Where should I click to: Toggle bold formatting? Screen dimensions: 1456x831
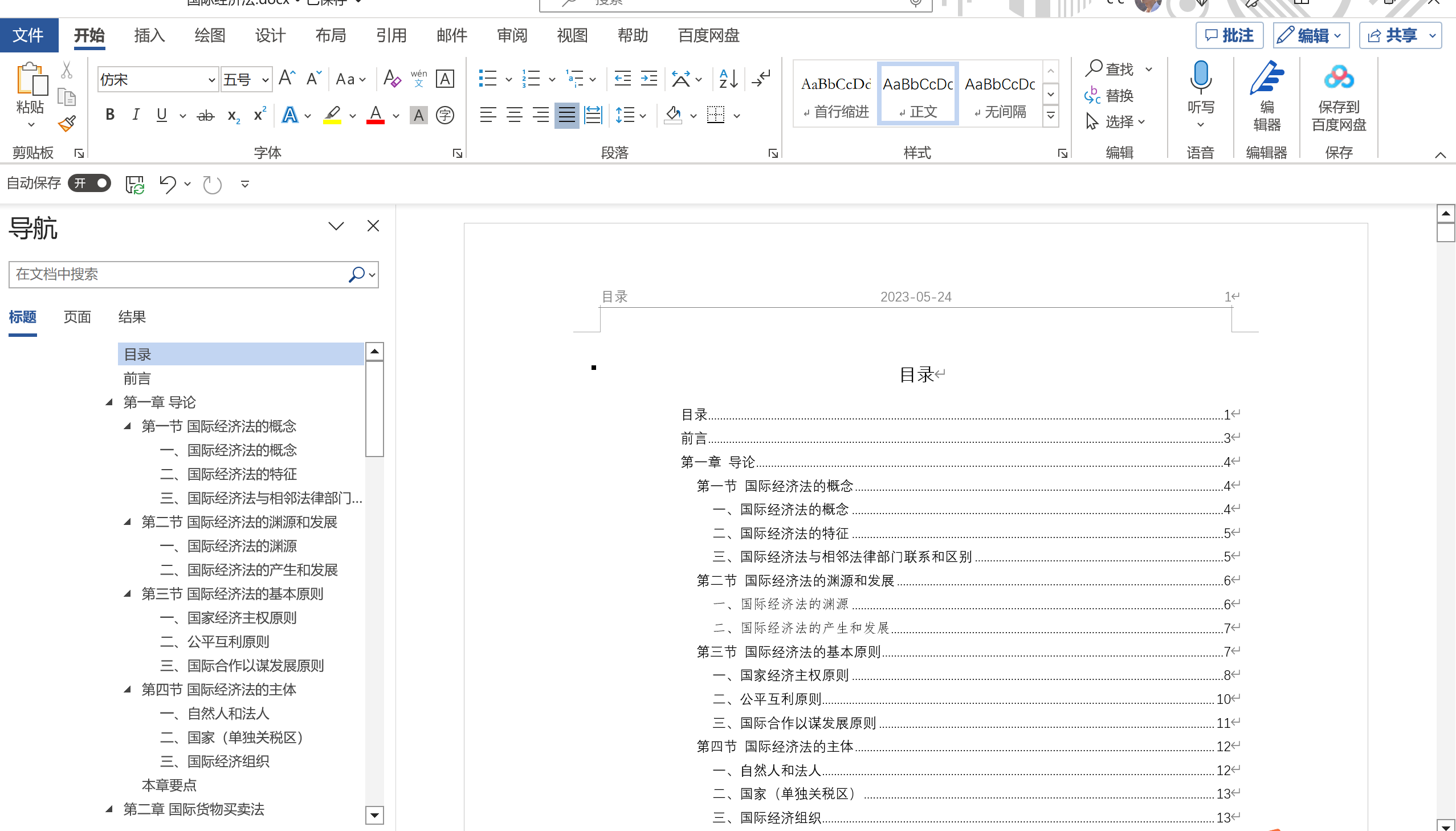pyautogui.click(x=110, y=115)
